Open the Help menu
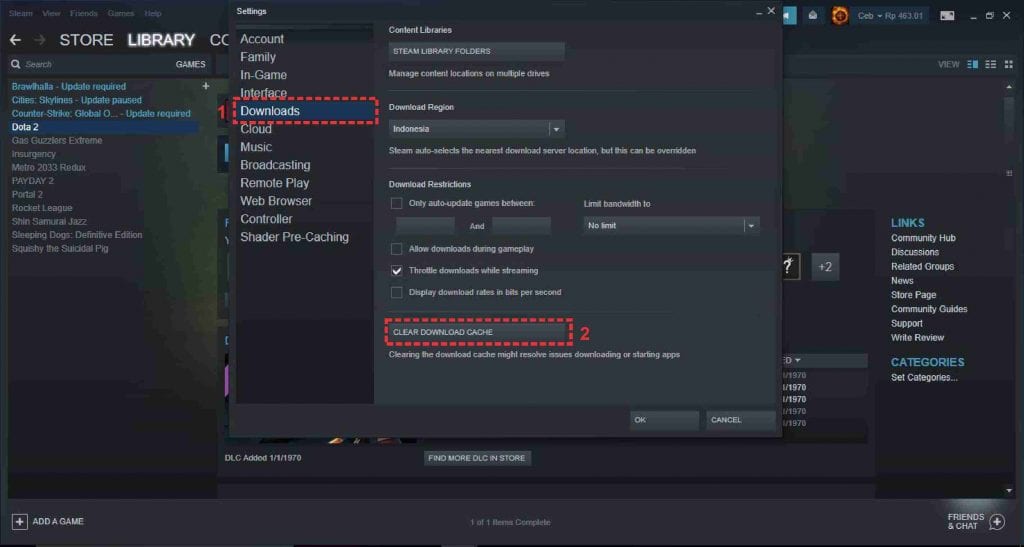This screenshot has height=547, width=1024. (x=153, y=13)
